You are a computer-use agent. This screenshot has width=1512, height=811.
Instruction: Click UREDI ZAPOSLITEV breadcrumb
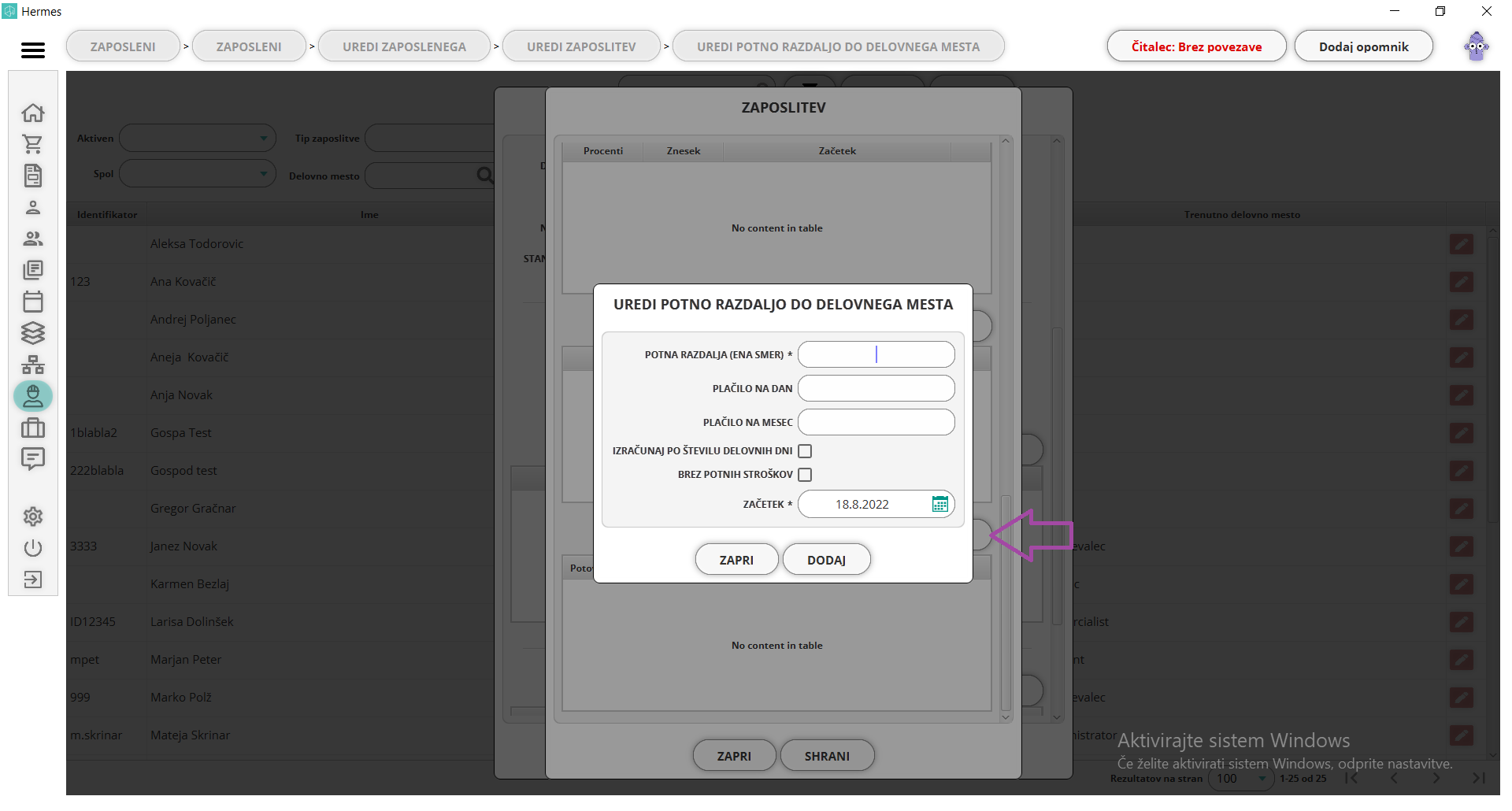pos(581,46)
